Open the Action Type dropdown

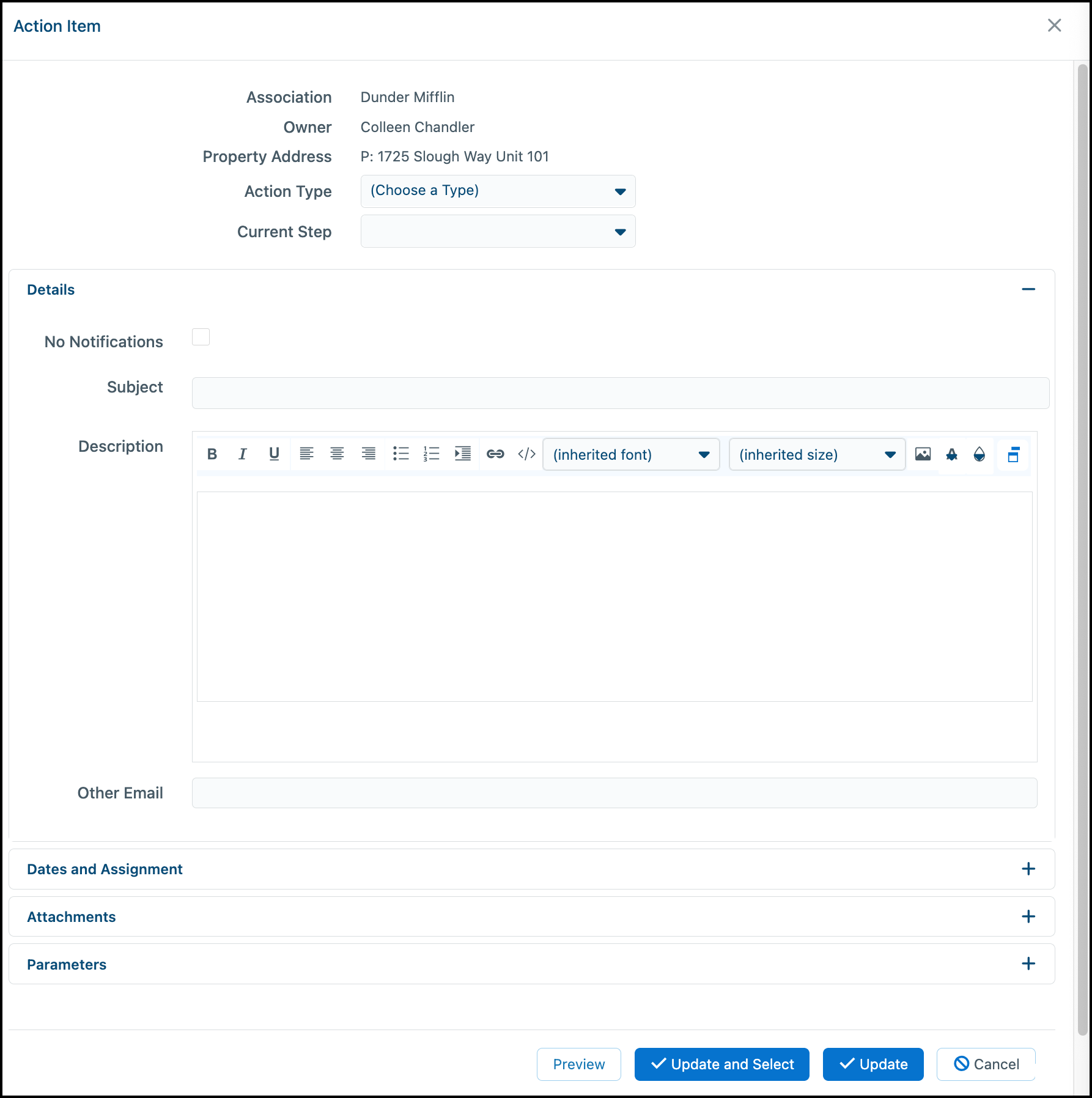pyautogui.click(x=498, y=191)
